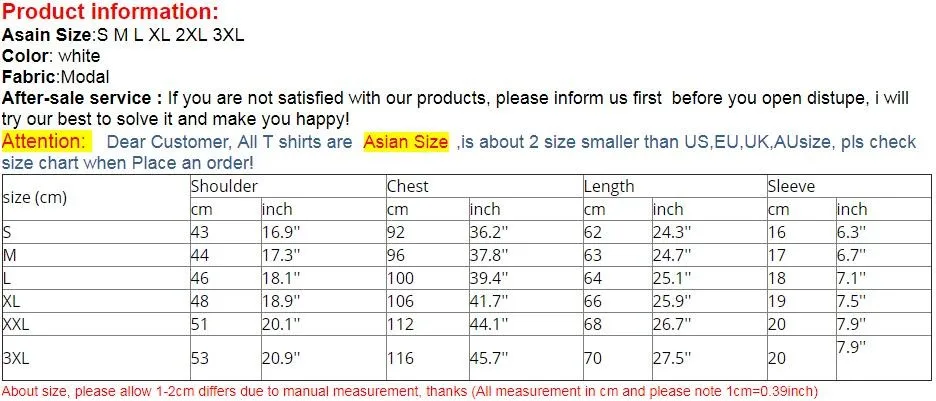This screenshot has height=401, width=936.
Task: Select the 6.3" sleeve inch cell
Action: pyautogui.click(x=851, y=232)
